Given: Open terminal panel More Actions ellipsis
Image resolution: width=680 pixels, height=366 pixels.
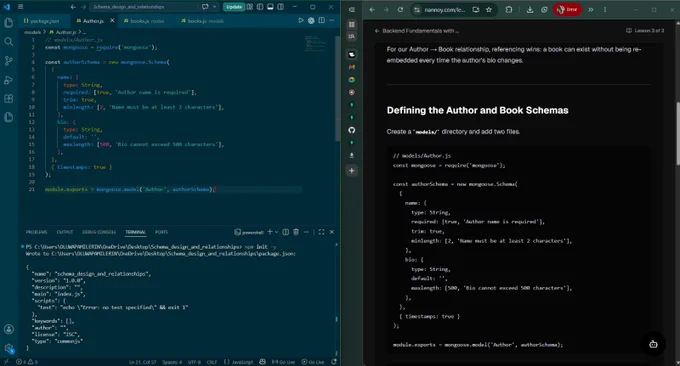Looking at the screenshot, I should click(307, 232).
